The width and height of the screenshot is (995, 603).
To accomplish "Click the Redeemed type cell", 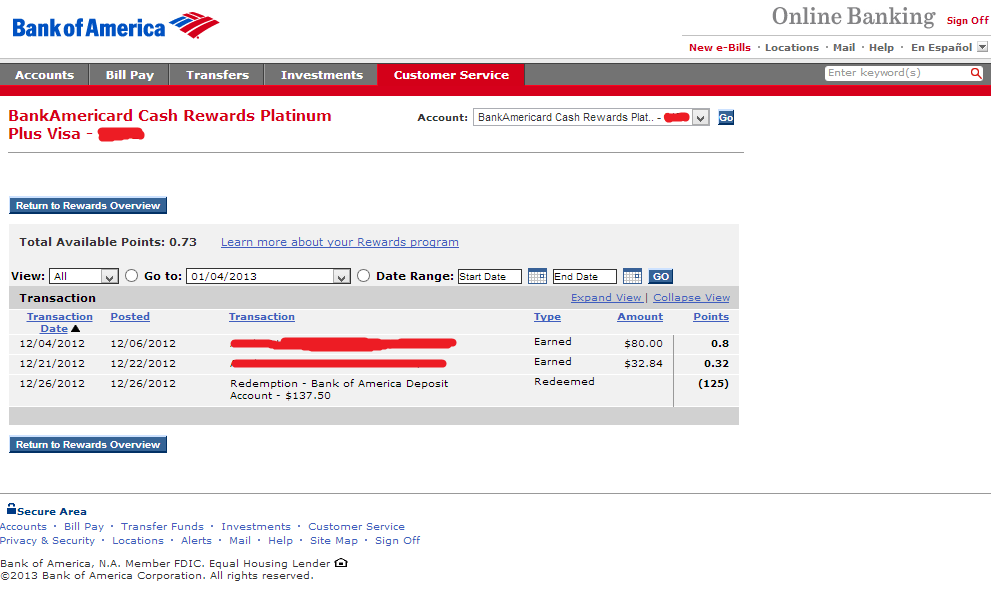I will (x=564, y=381).
